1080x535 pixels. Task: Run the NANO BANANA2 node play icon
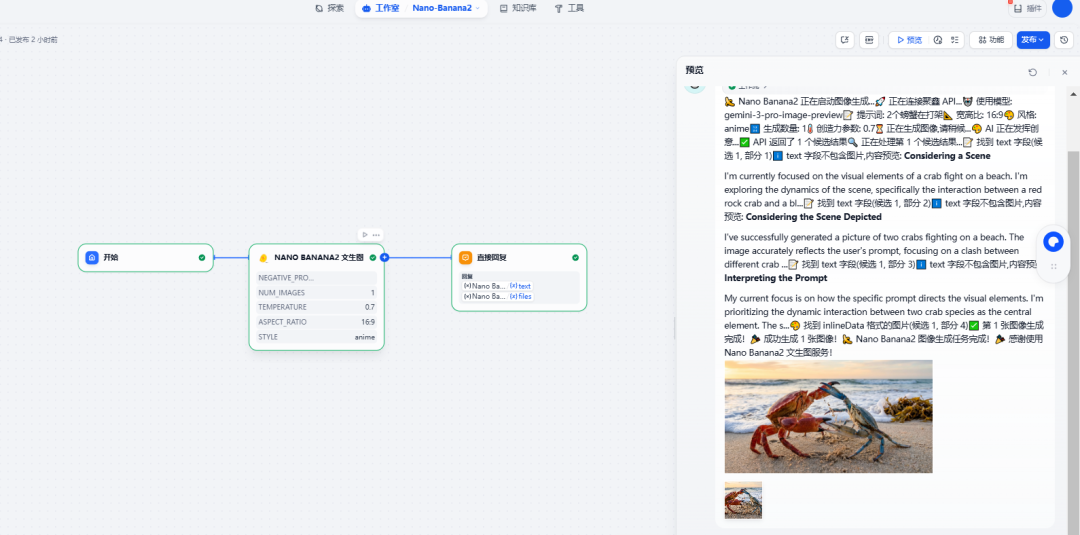coord(365,235)
